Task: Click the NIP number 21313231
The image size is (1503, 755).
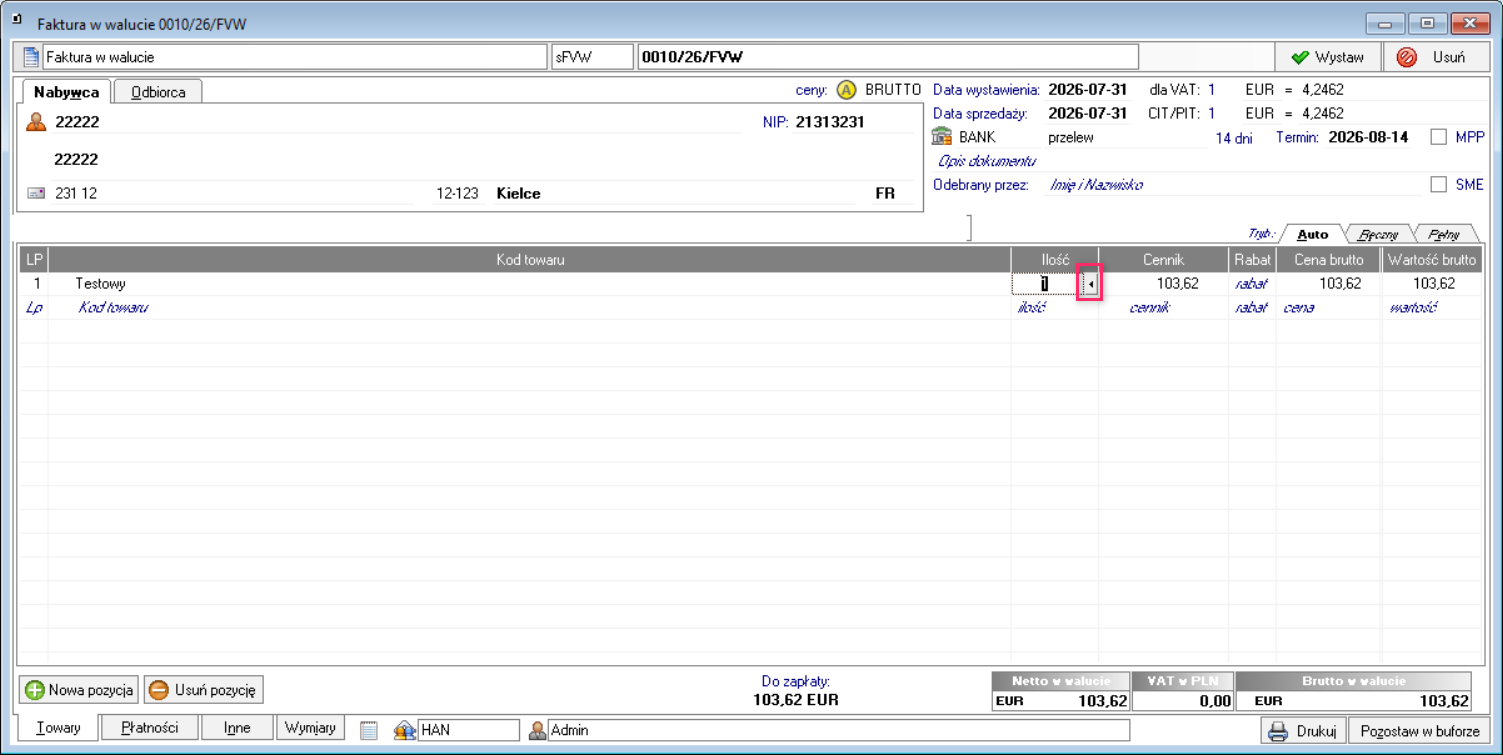Action: 830,122
